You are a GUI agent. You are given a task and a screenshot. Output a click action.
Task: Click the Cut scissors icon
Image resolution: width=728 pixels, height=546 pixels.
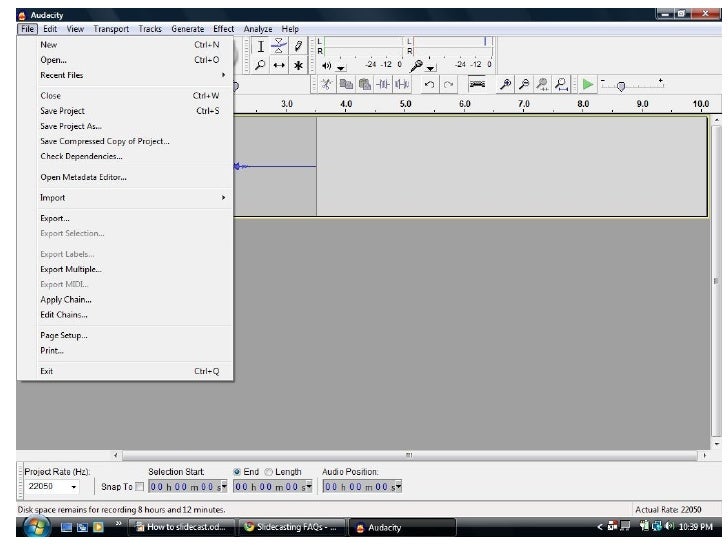327,85
